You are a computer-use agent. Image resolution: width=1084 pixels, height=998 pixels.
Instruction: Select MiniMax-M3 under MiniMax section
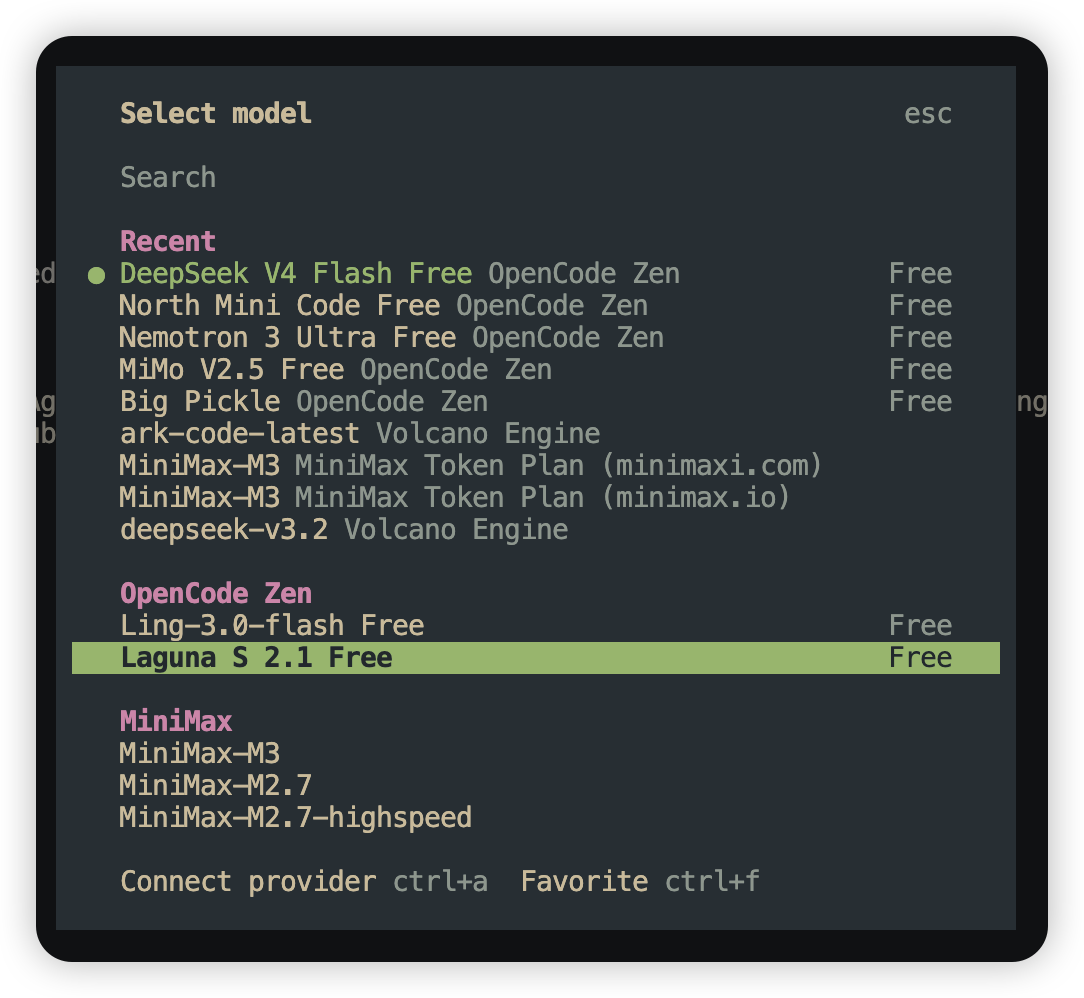536,753
